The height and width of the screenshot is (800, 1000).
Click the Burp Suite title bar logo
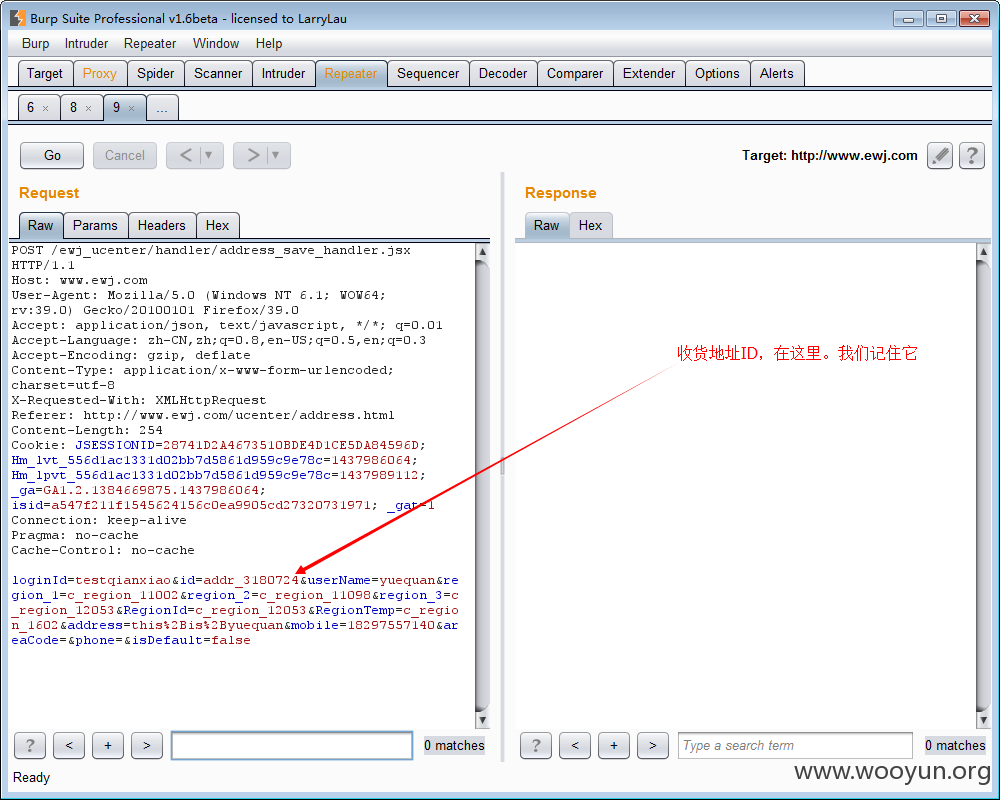tap(18, 18)
